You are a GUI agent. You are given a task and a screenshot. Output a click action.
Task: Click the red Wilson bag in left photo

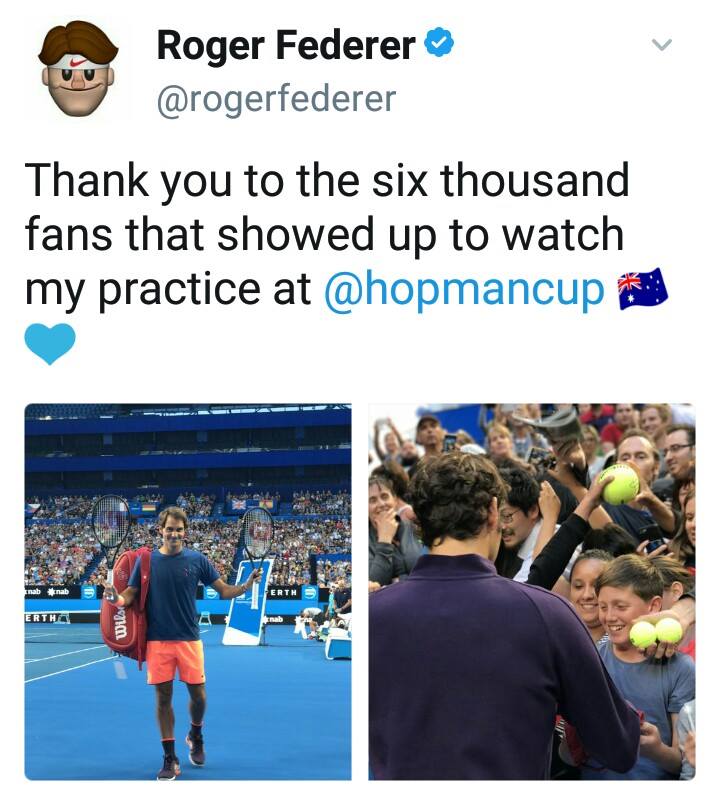126,607
